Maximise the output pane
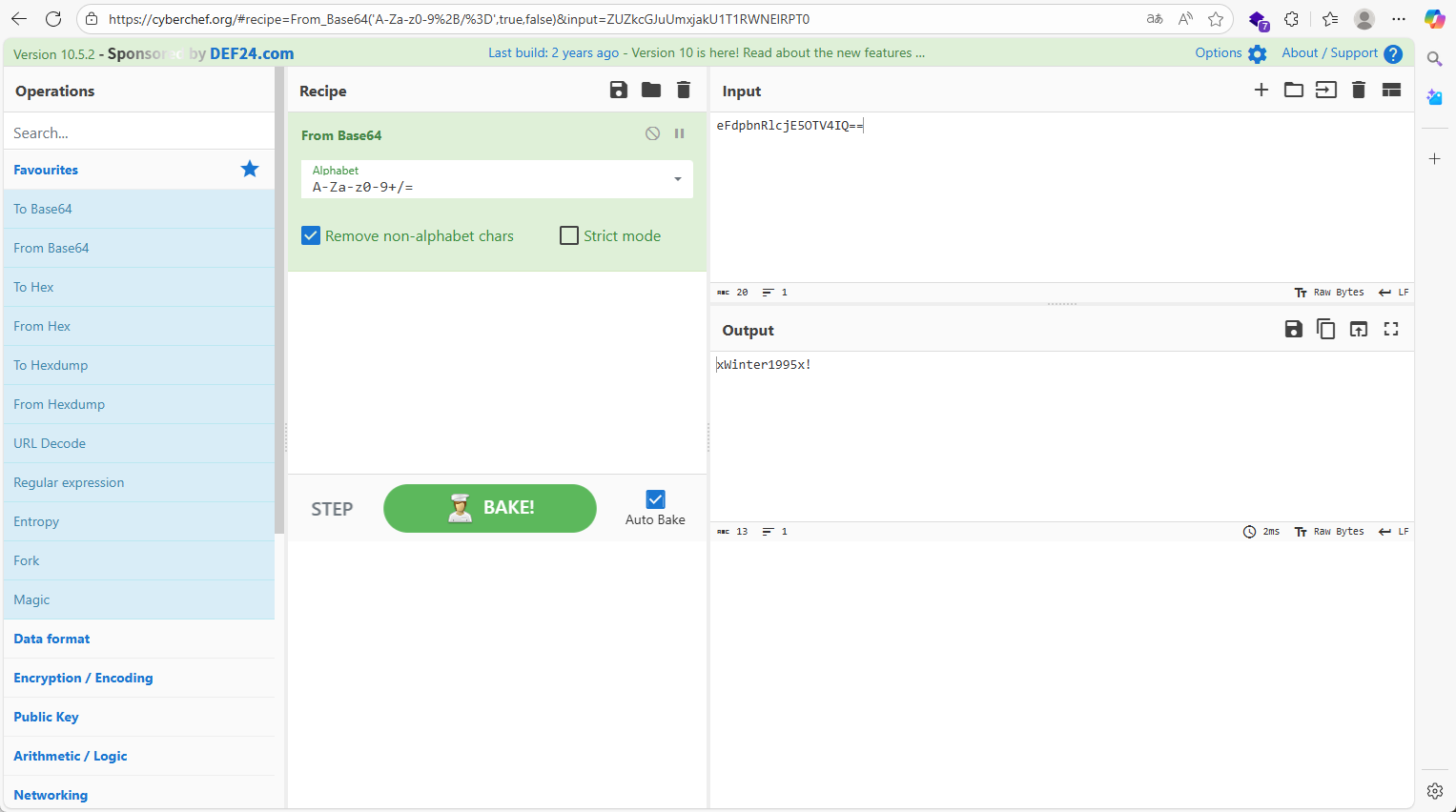This screenshot has width=1456, height=812. coord(1391,329)
